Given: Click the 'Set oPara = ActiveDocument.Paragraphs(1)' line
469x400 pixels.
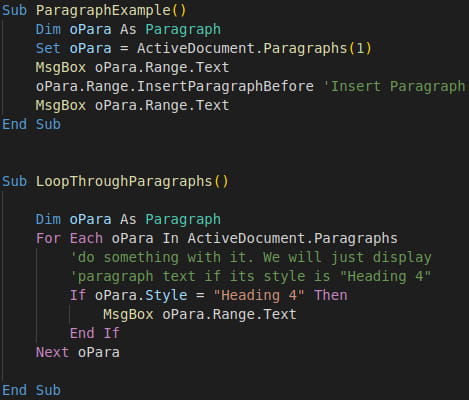Looking at the screenshot, I should pos(204,48).
